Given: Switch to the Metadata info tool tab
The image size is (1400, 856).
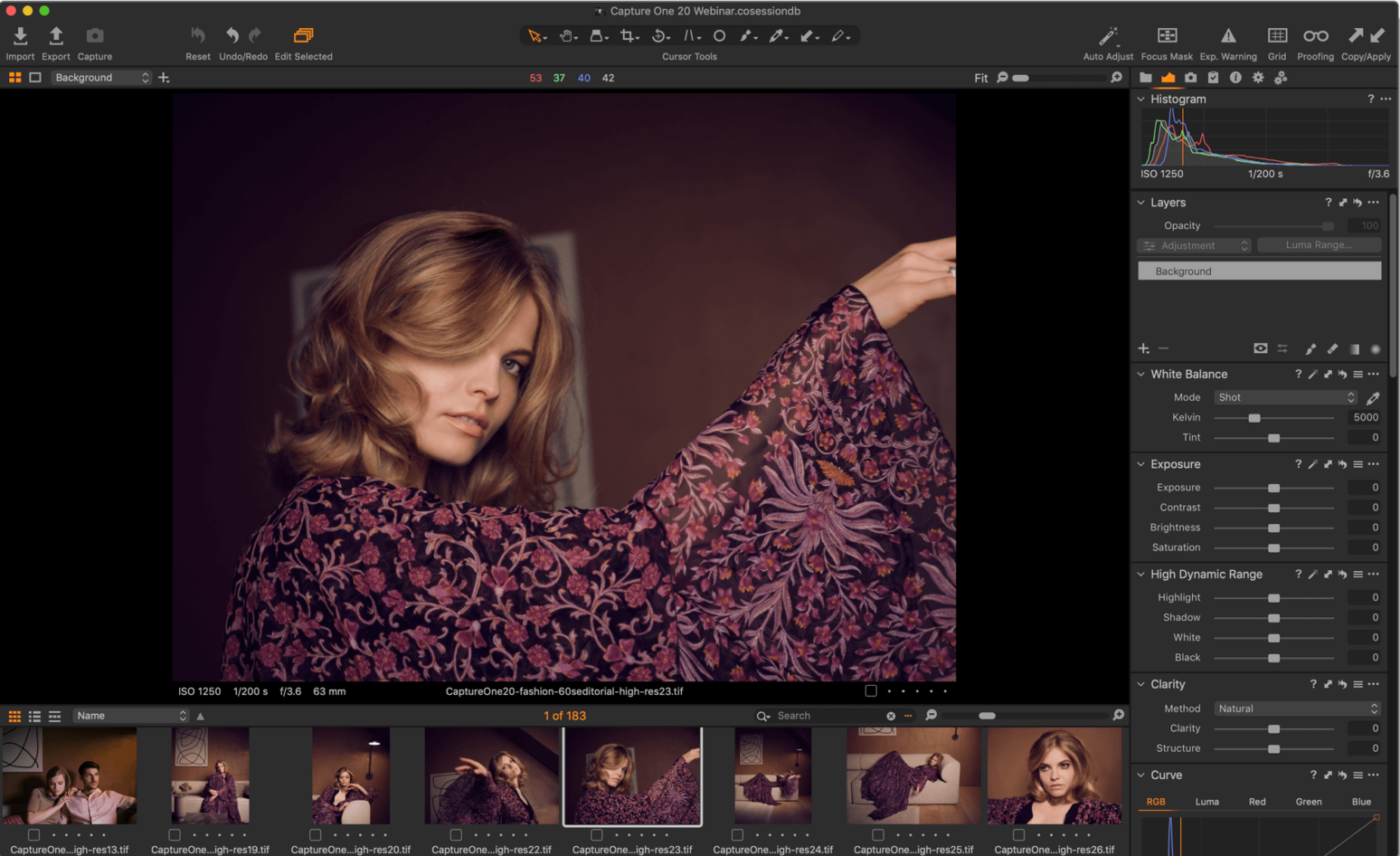Looking at the screenshot, I should tap(1236, 78).
